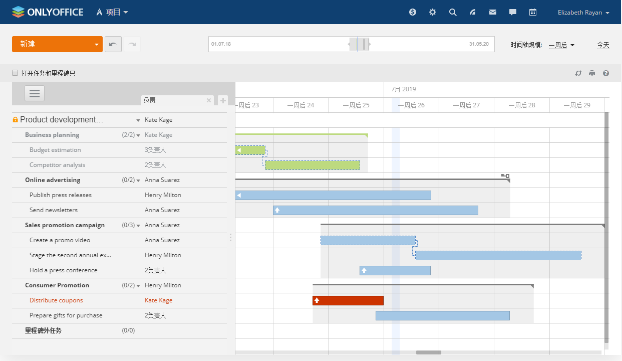
Task: Collapse the Product development project arrow
Action: click(138, 120)
